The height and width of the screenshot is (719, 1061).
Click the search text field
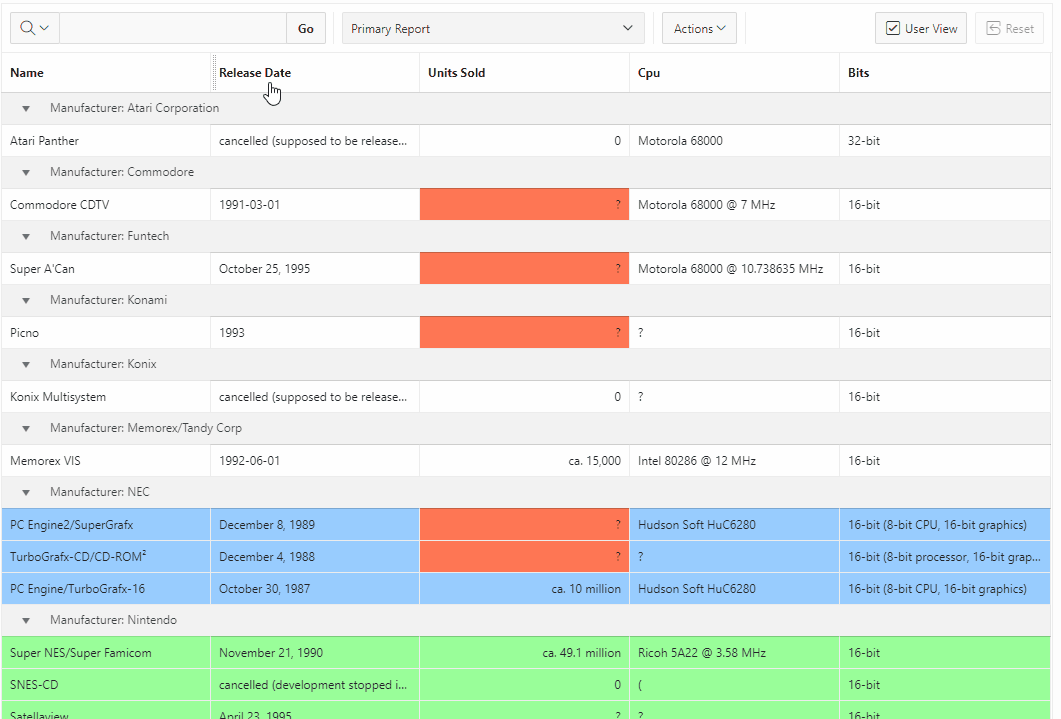coord(173,28)
